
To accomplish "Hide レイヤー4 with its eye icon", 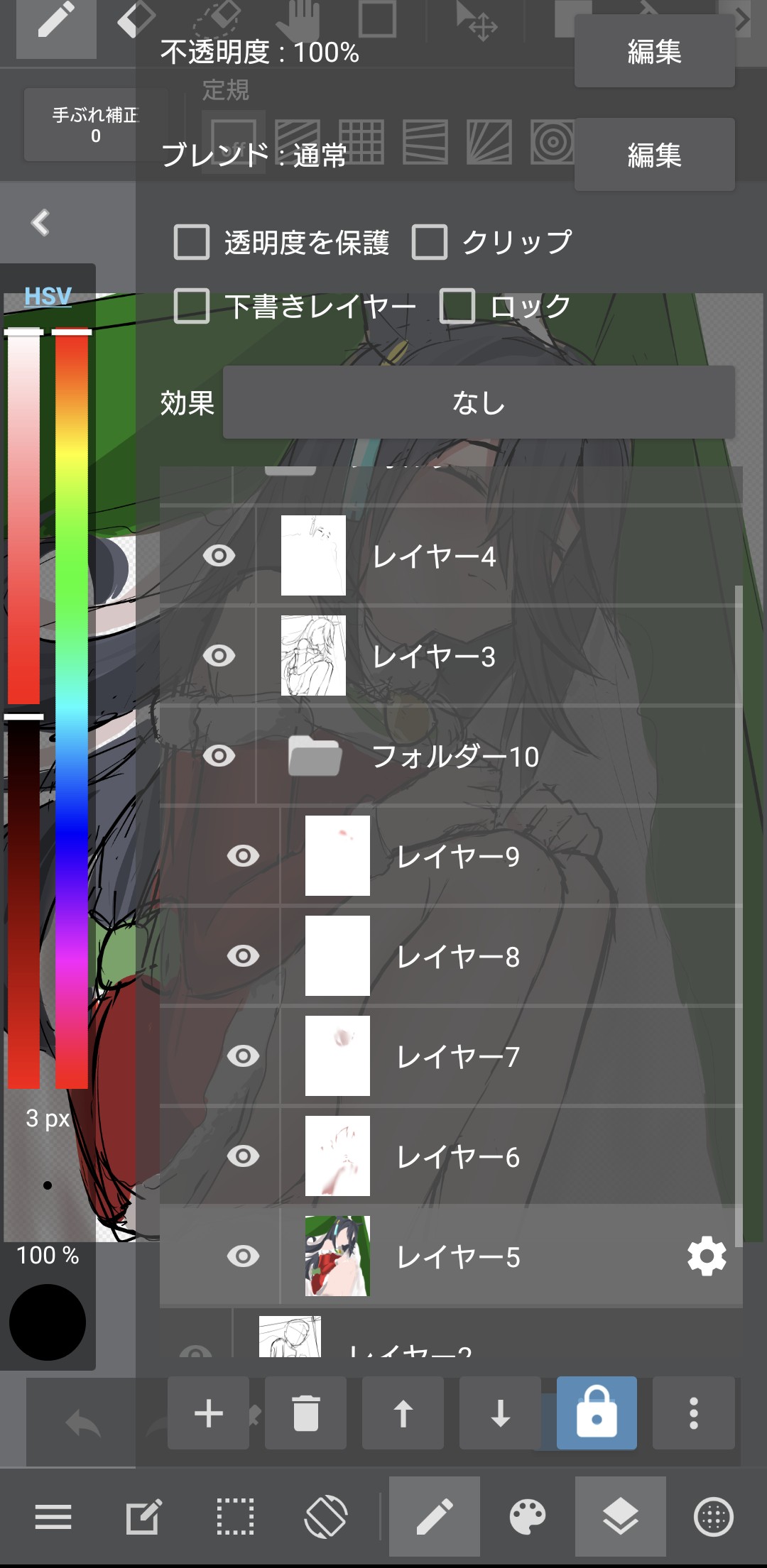I will point(219,556).
